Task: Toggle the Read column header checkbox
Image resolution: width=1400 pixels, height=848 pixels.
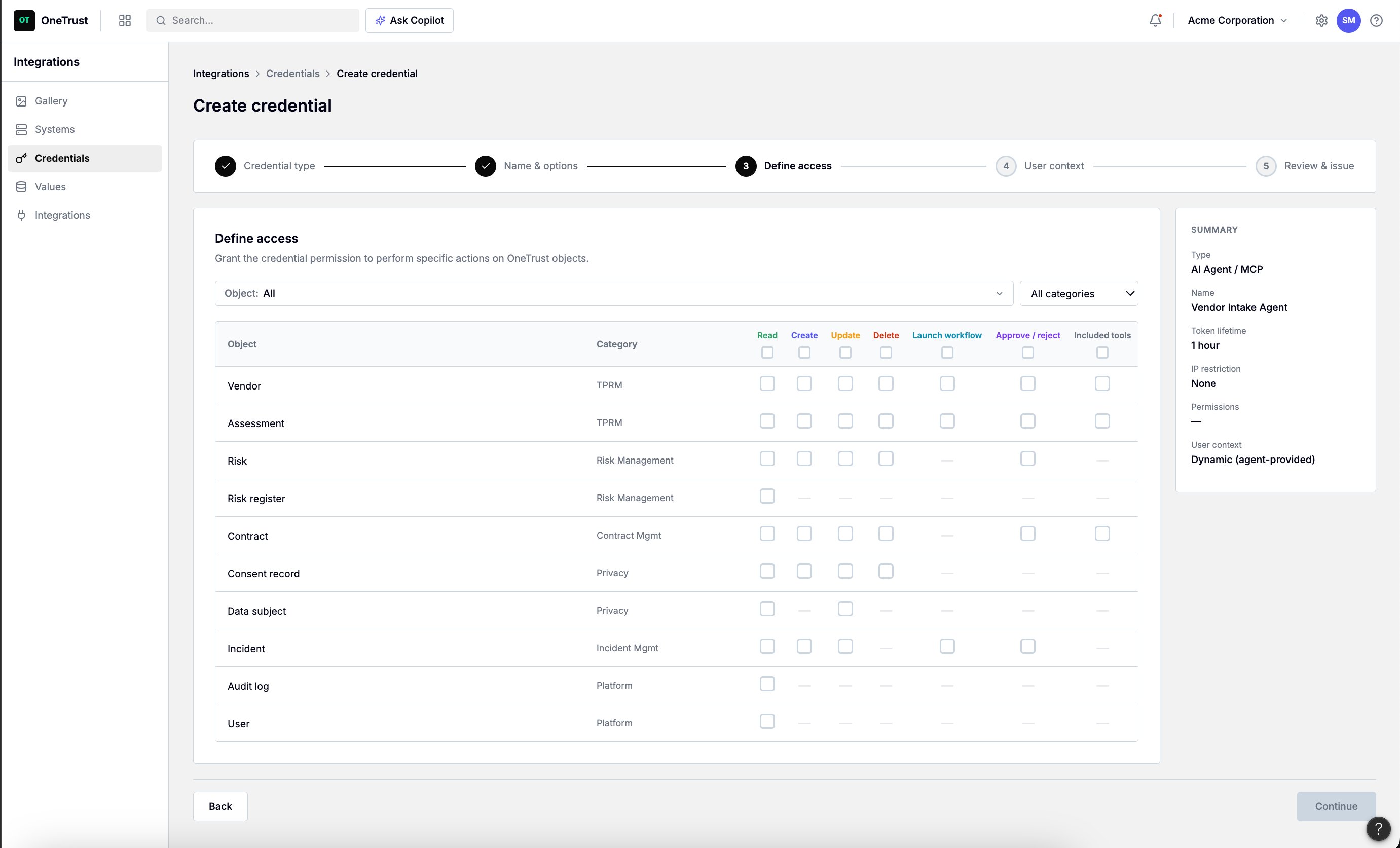Action: (767, 352)
